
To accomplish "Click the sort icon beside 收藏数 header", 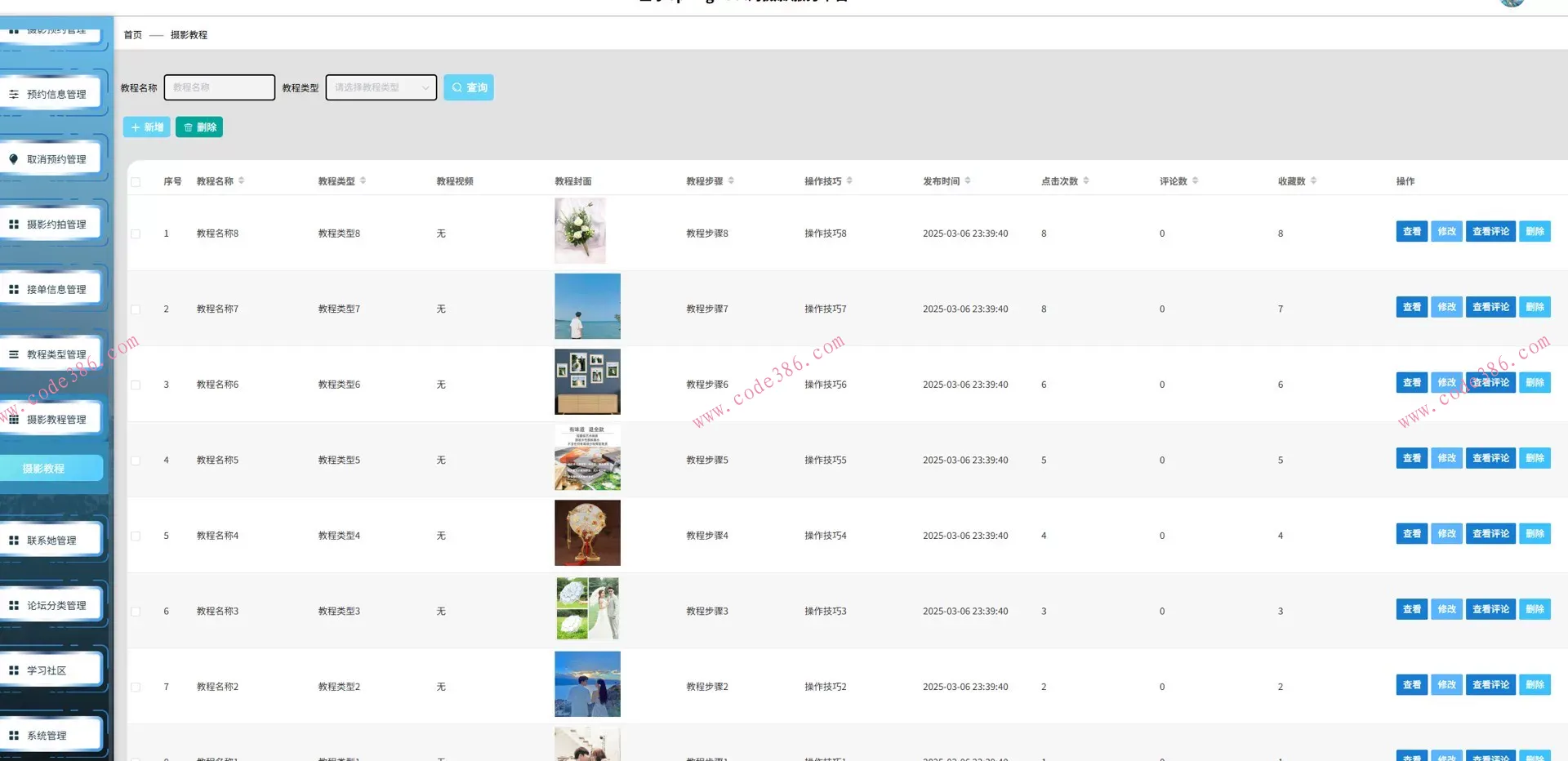I will click(1313, 180).
